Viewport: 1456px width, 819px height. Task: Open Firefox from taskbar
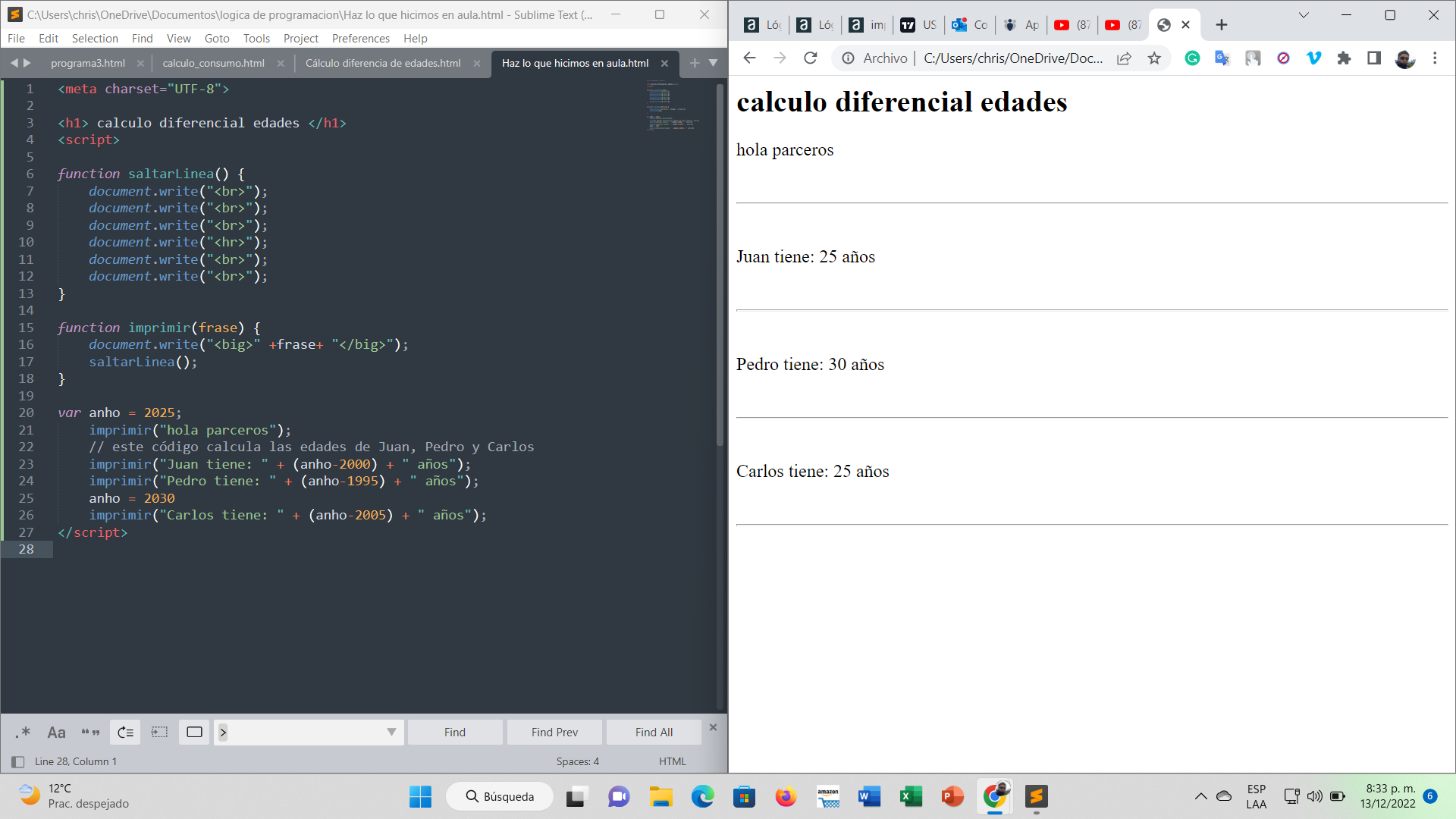pos(786,796)
